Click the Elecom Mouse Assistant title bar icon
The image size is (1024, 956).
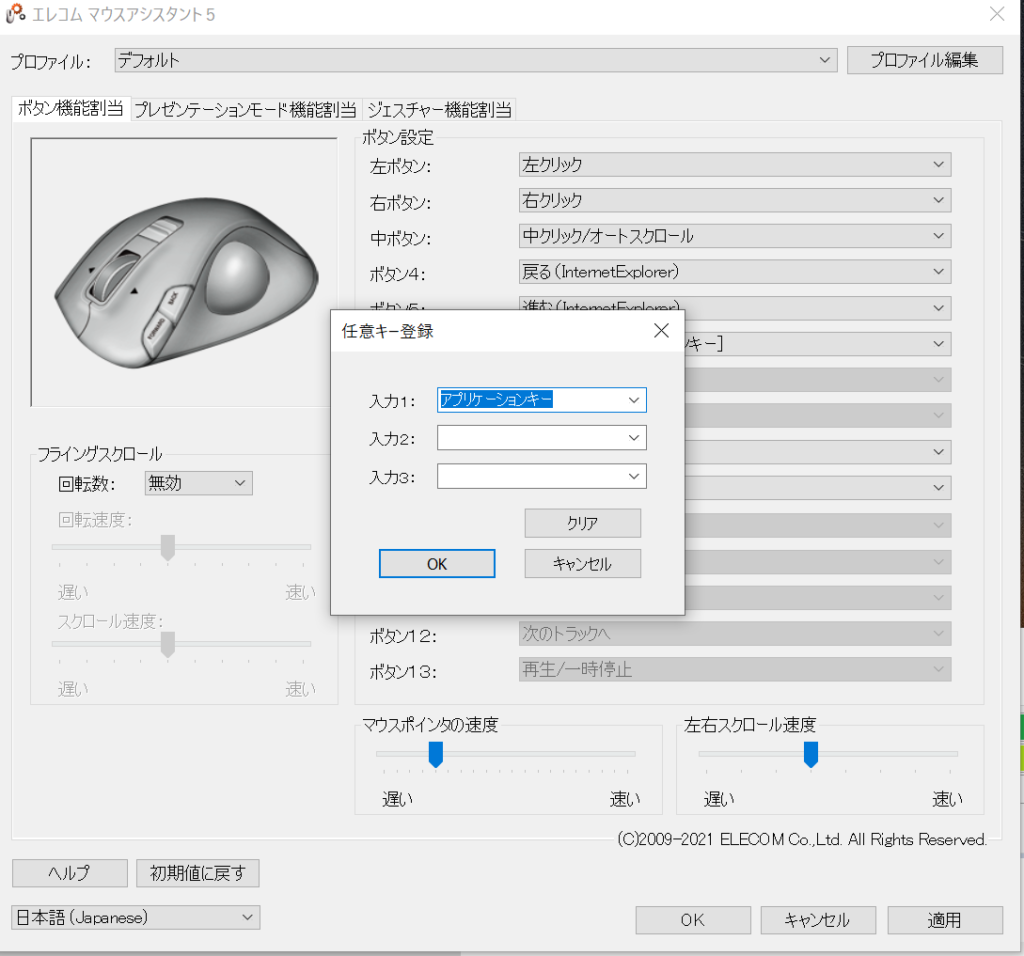pyautogui.click(x=14, y=14)
